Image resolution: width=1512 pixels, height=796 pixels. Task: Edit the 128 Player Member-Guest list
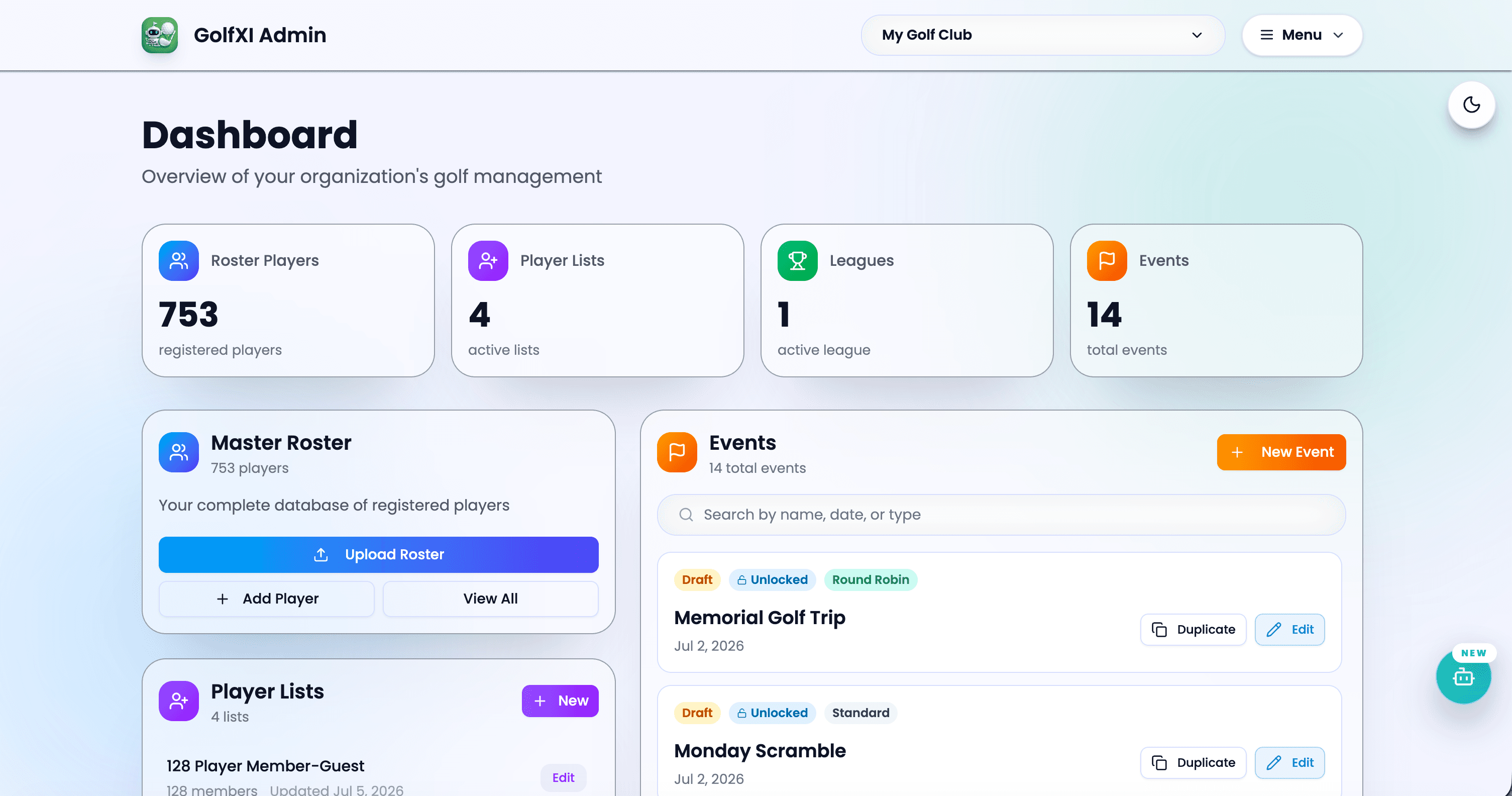click(x=563, y=778)
